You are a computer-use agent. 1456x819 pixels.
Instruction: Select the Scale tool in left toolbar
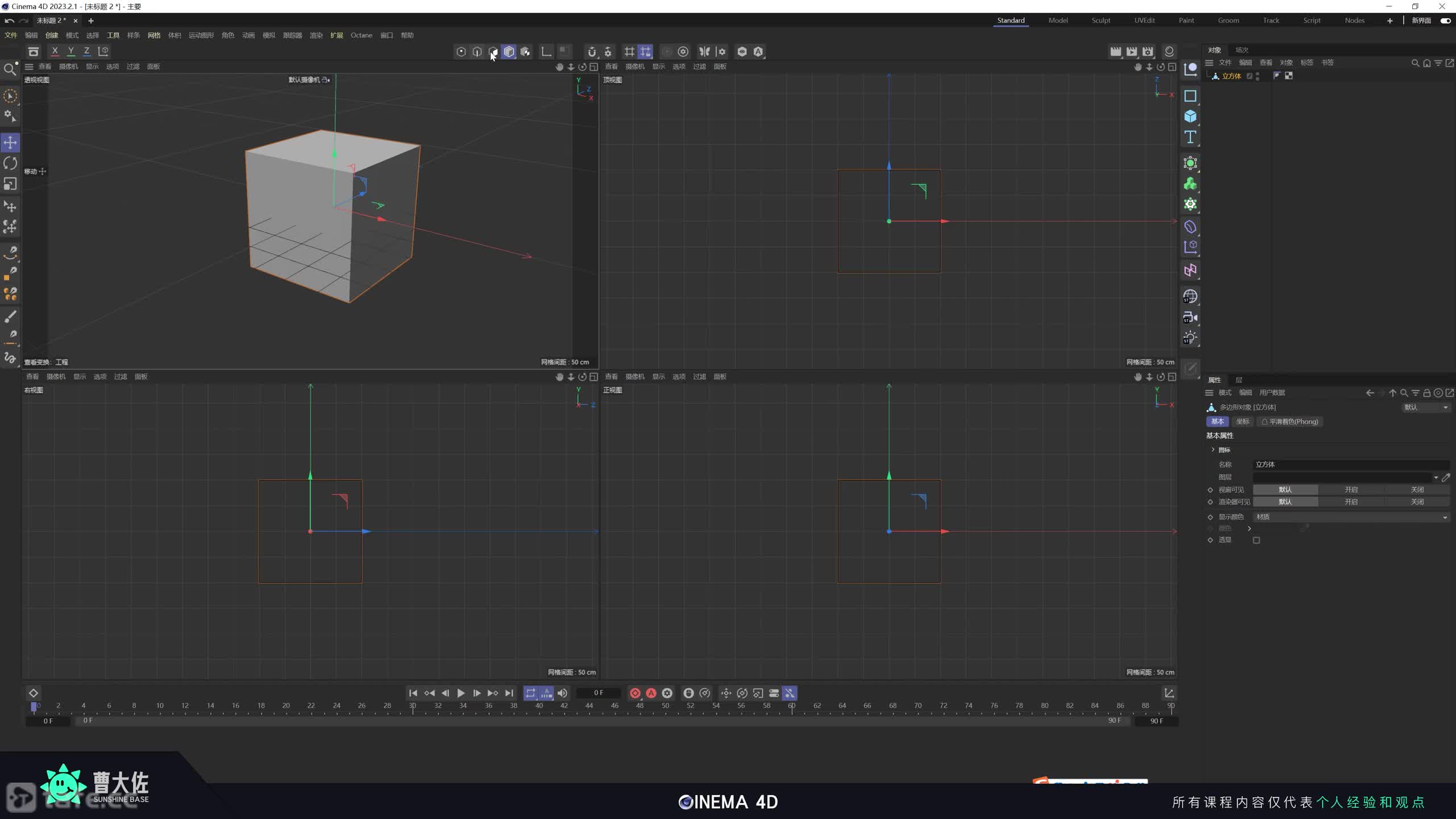(x=10, y=184)
